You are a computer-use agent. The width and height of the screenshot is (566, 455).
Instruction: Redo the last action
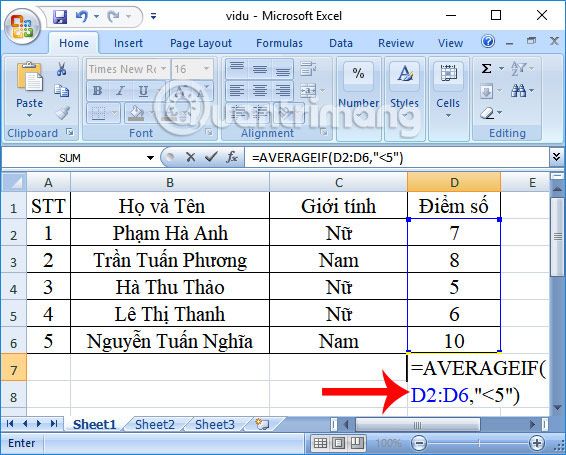pos(114,16)
